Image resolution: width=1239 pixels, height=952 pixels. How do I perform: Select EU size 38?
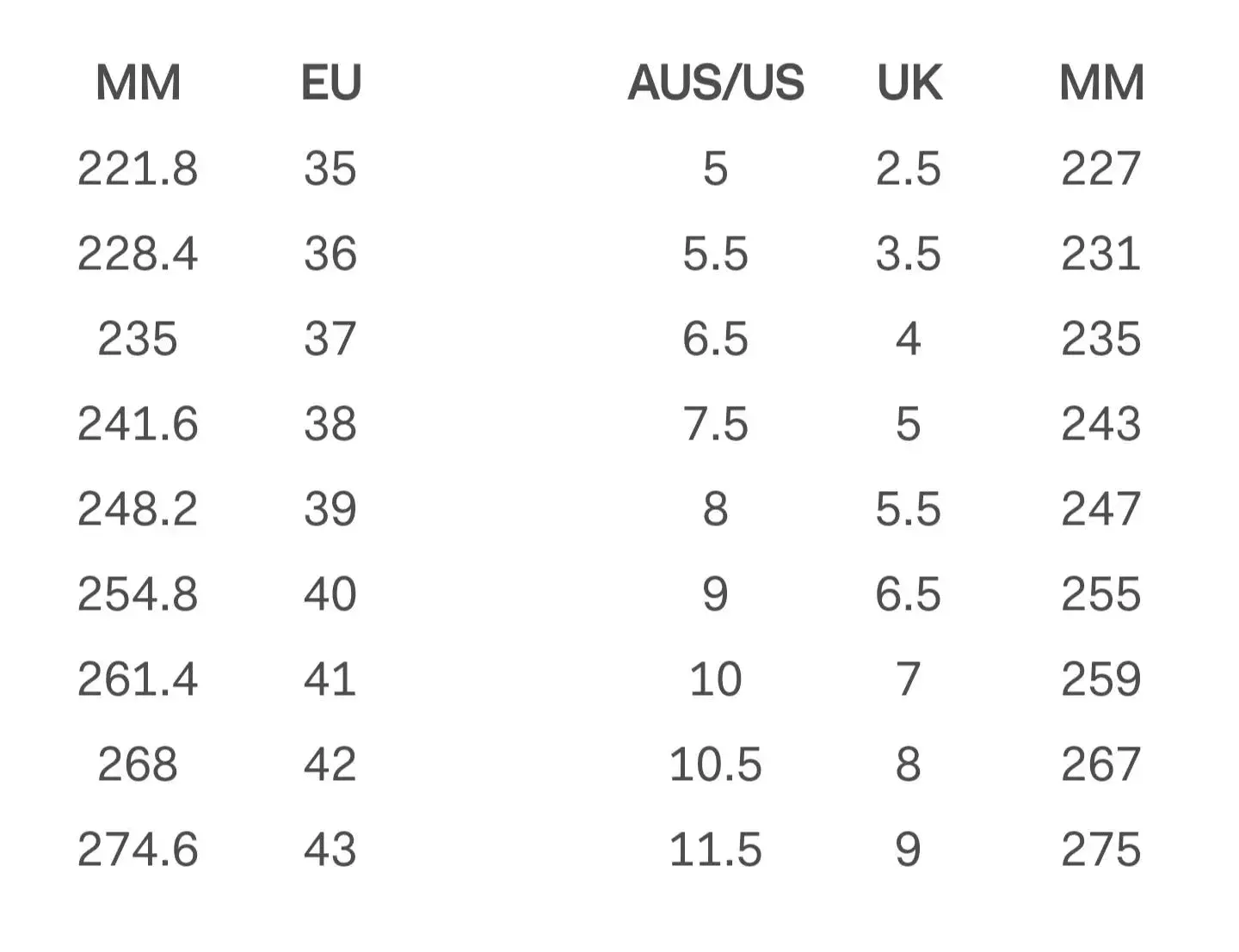pyautogui.click(x=330, y=424)
